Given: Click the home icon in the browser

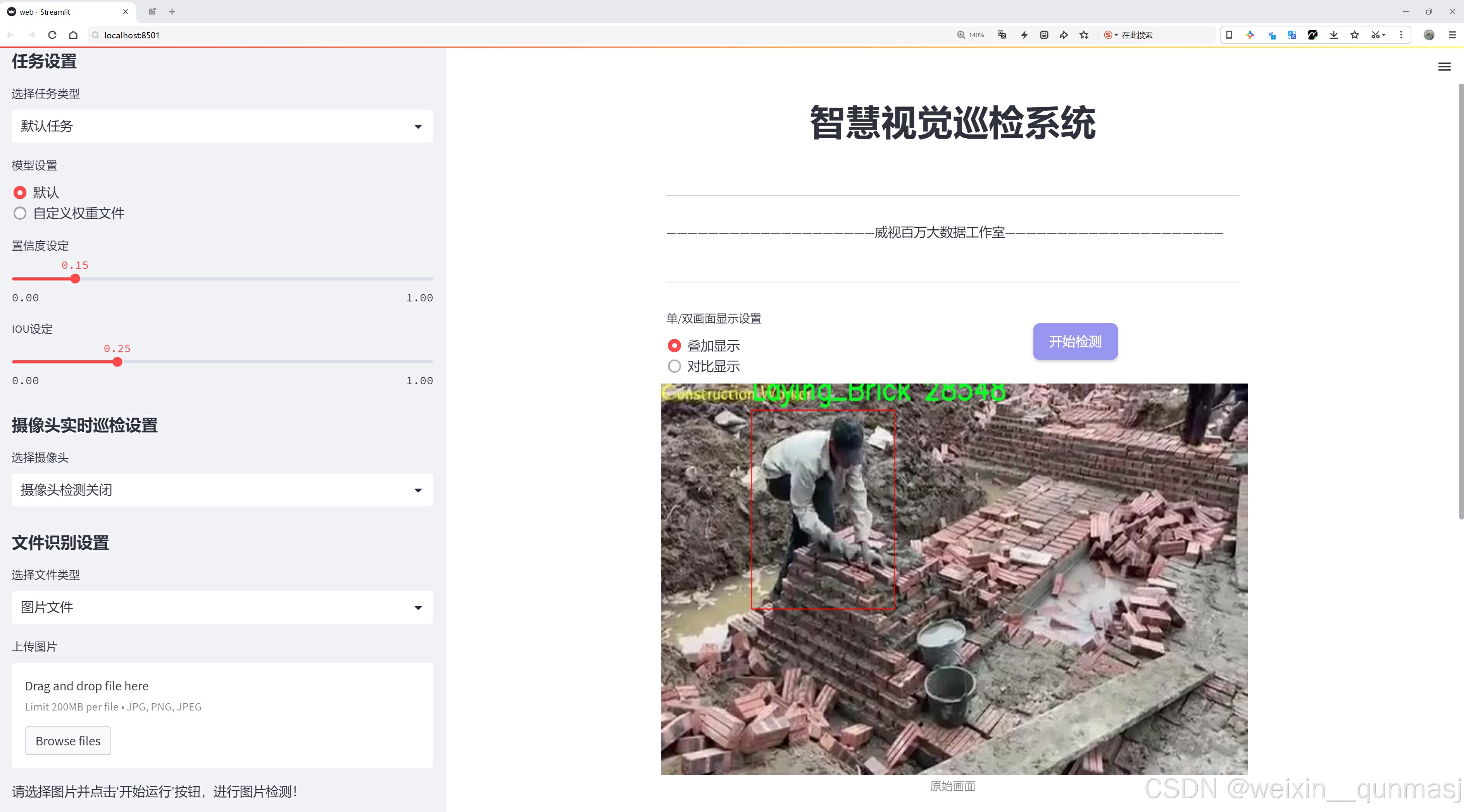Looking at the screenshot, I should coord(73,35).
